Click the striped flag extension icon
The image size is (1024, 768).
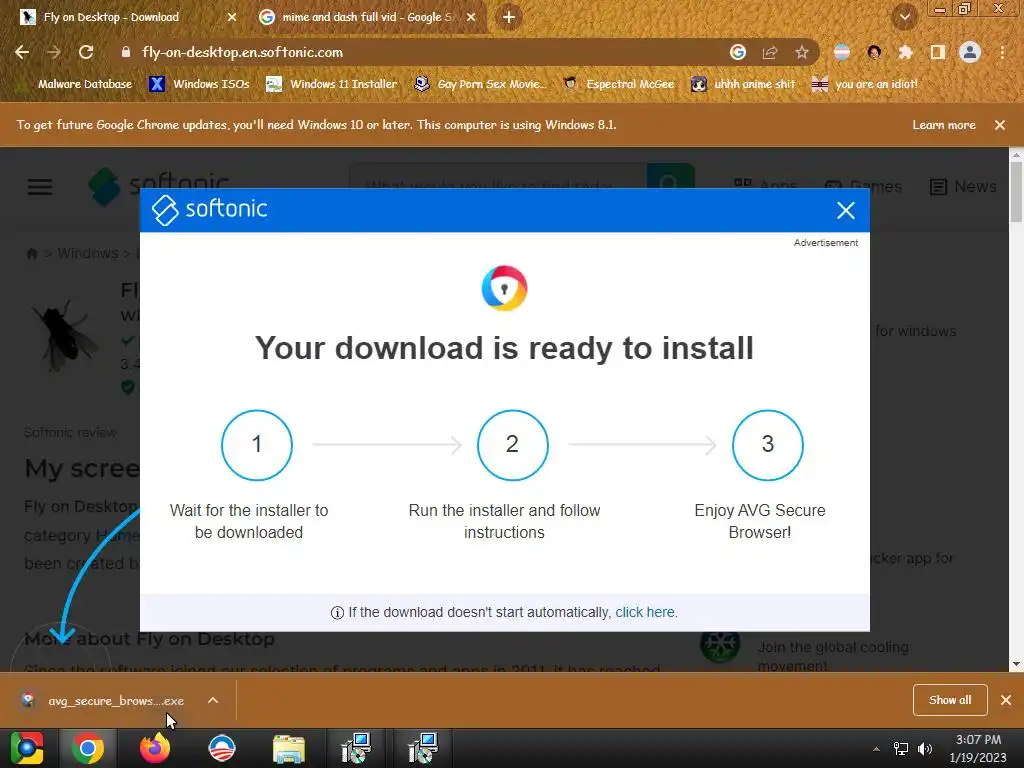pos(842,52)
